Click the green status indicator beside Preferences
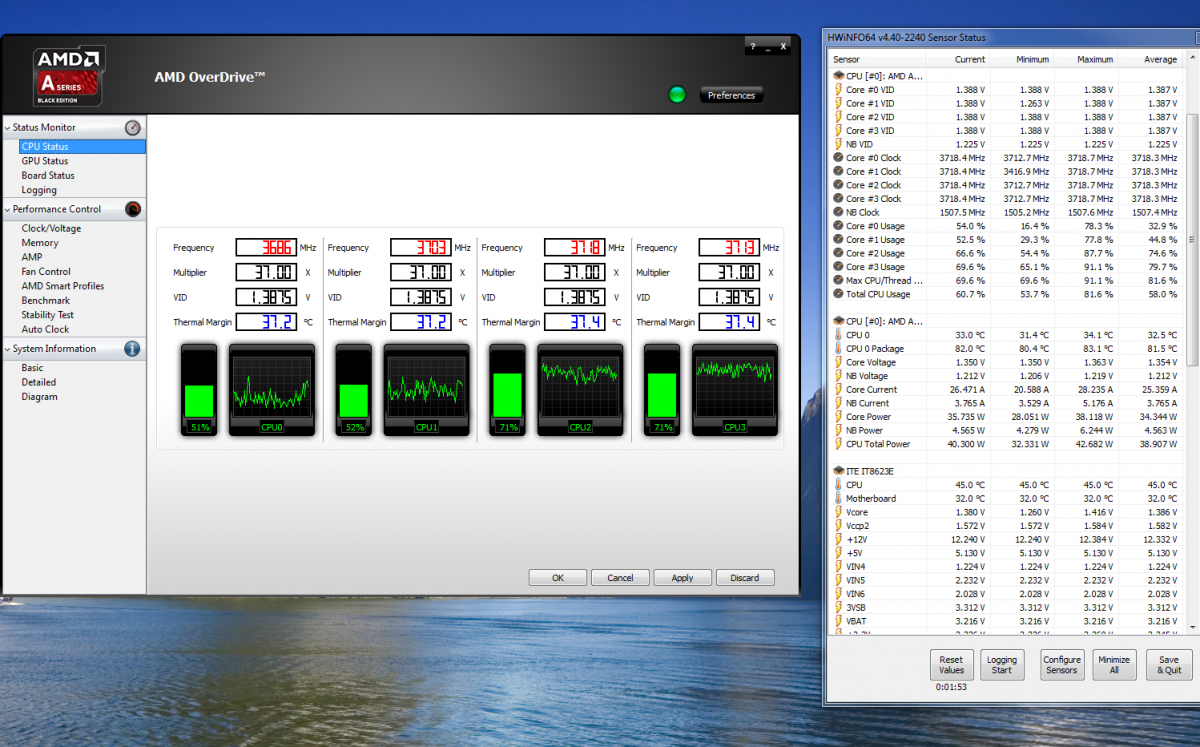 pos(677,95)
